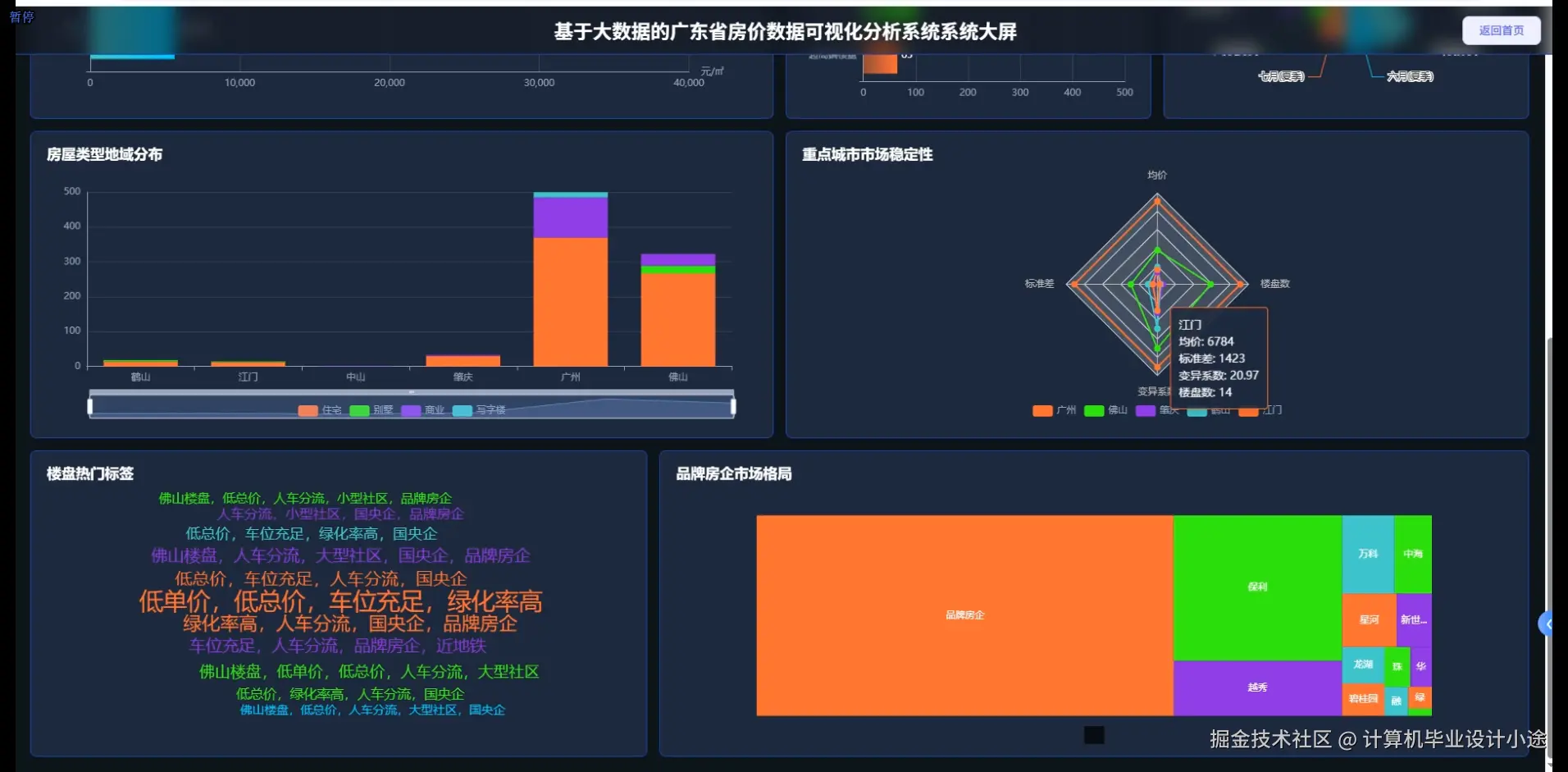This screenshot has height=772, width=1568.
Task: Click the black breadcrumb square below the treemap
Action: coord(1094,735)
